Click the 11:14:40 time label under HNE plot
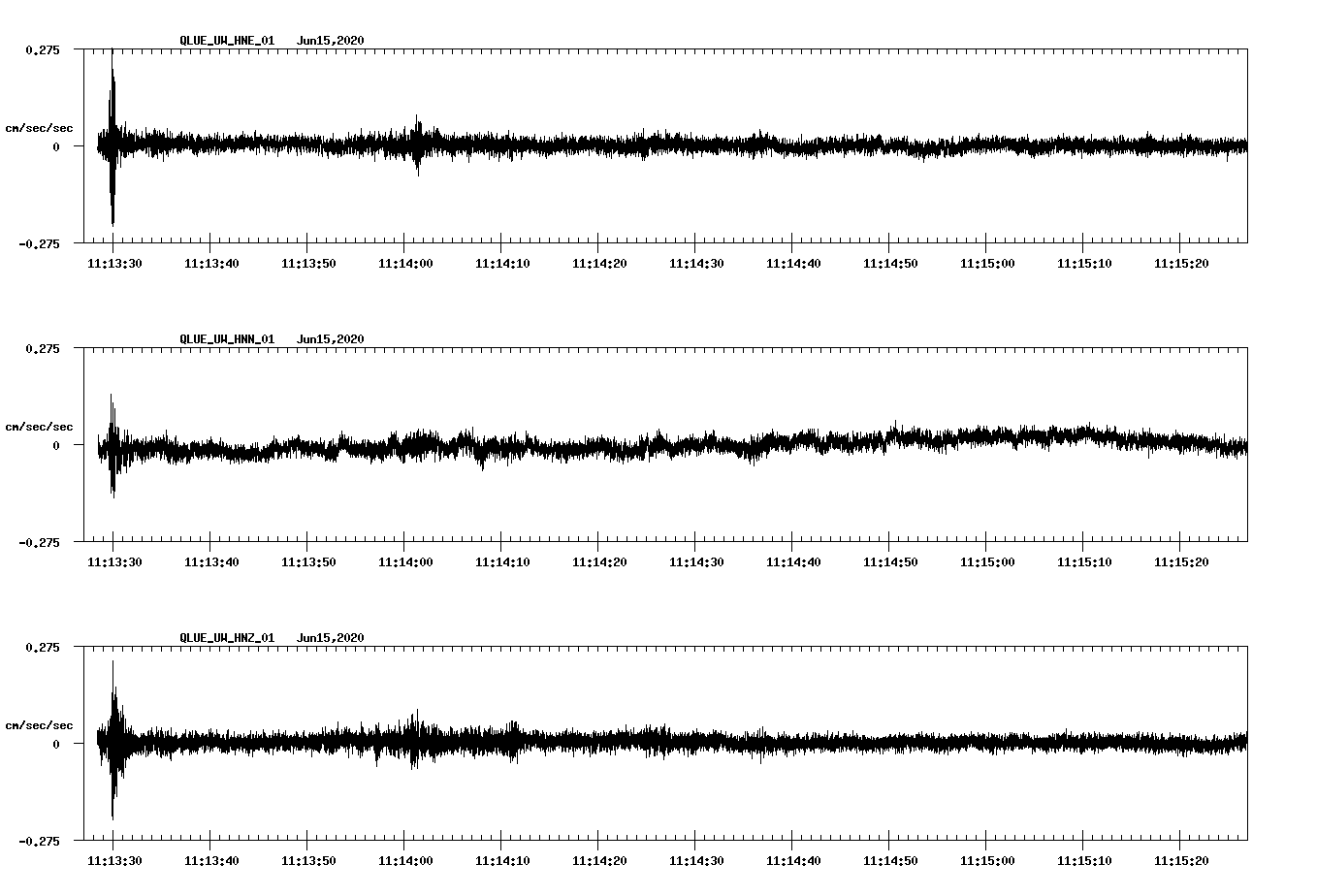The width and height of the screenshot is (1317, 896). click(x=793, y=264)
